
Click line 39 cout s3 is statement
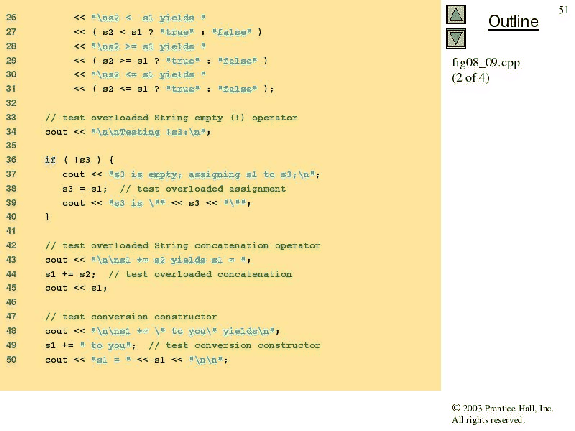[x=157, y=203]
